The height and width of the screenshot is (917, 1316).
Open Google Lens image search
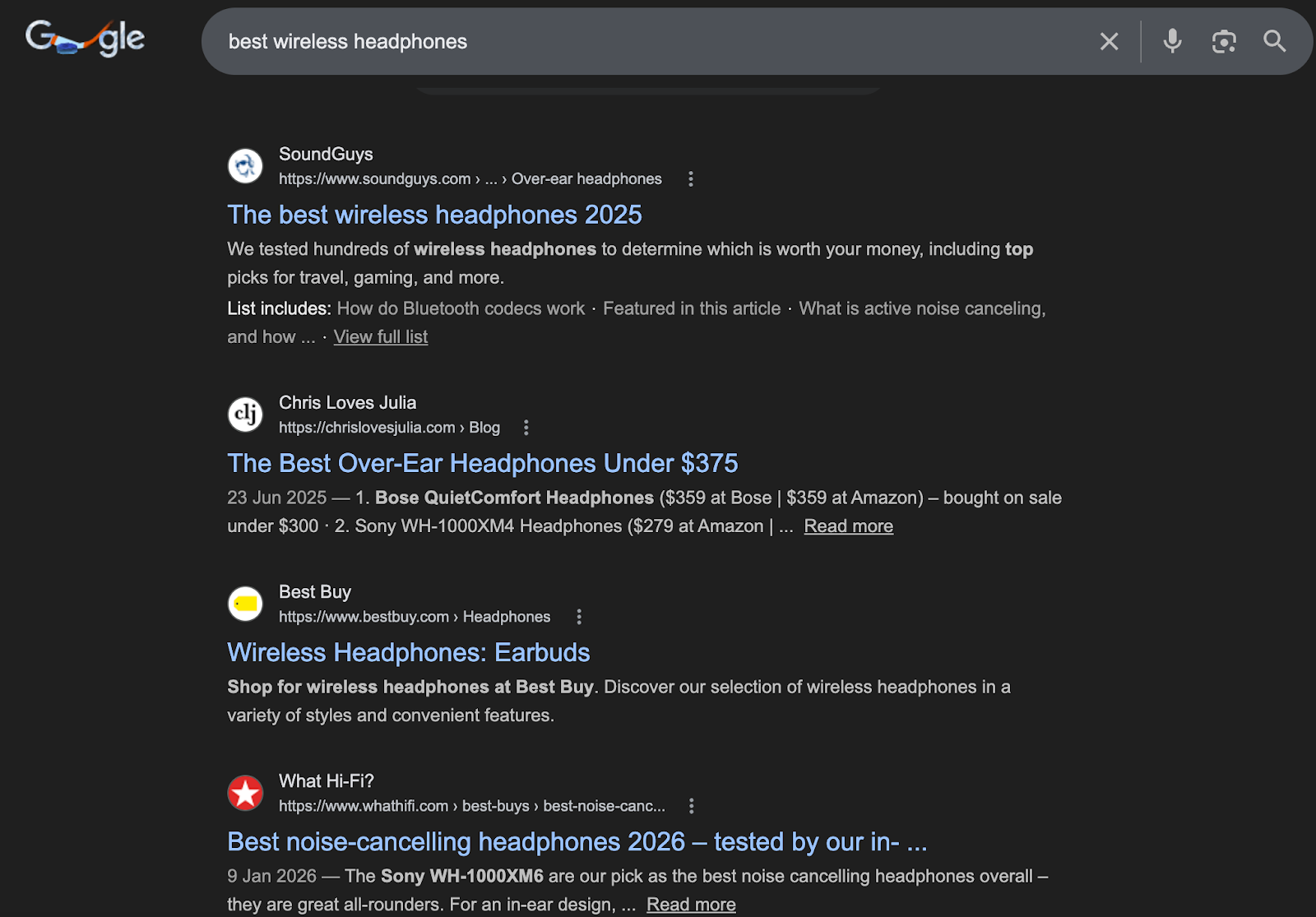(1223, 41)
